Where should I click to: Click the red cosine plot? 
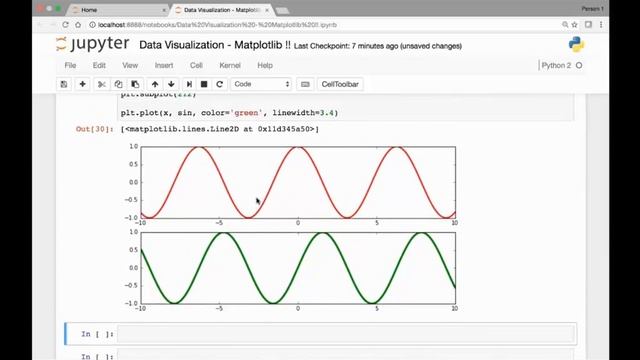[x=298, y=182]
